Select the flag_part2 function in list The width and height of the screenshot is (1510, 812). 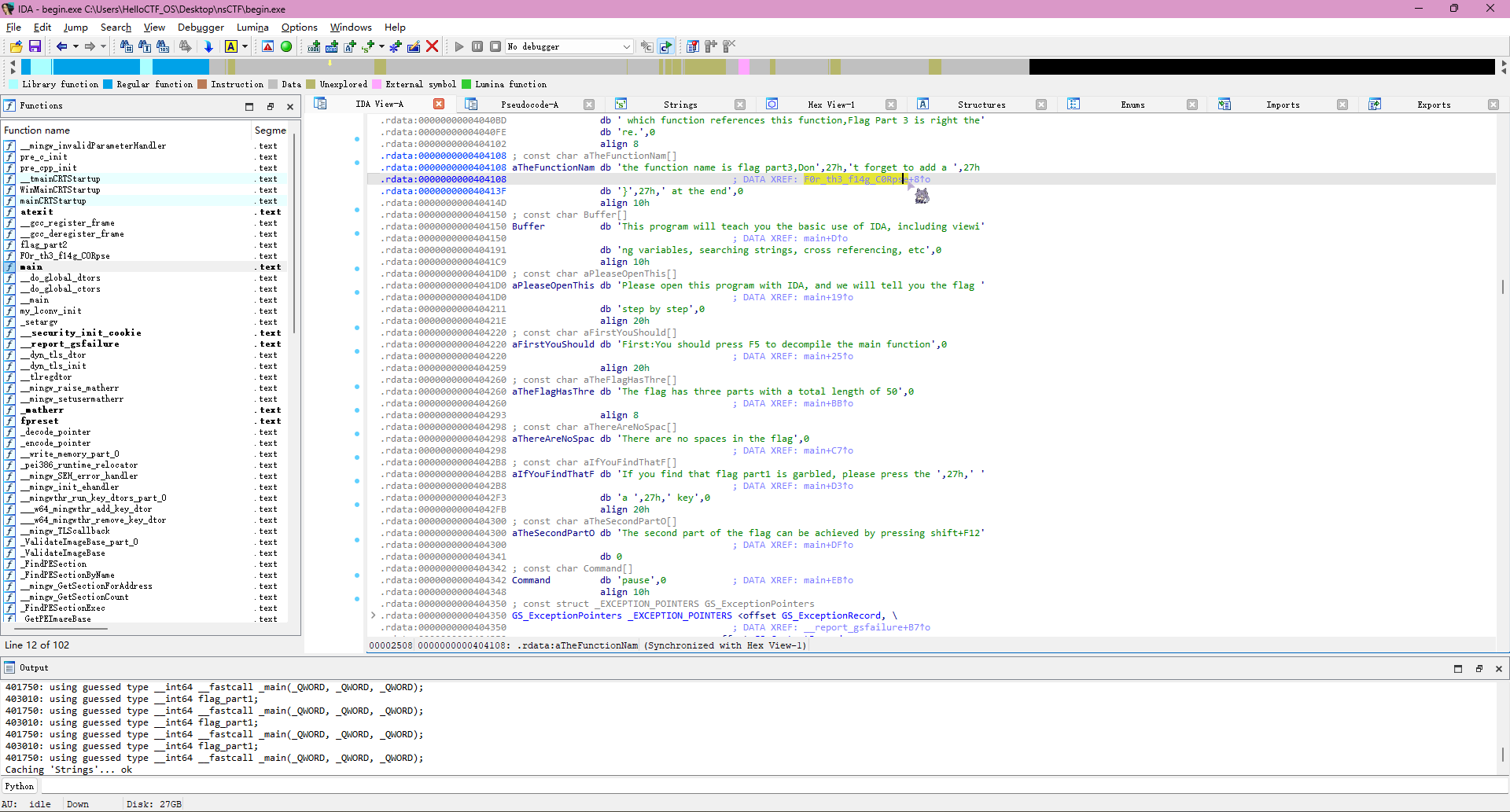click(44, 244)
